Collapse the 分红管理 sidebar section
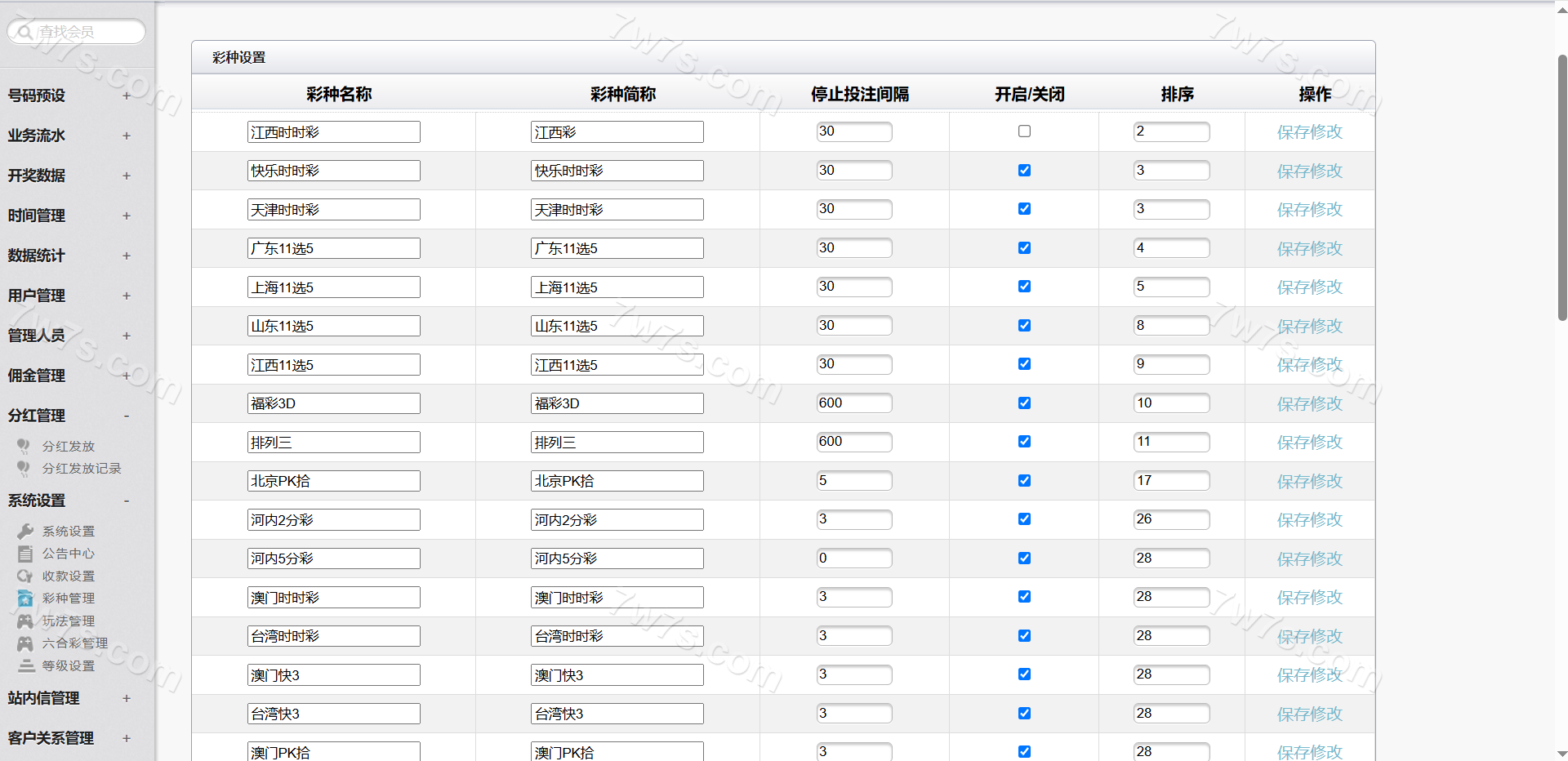The image size is (1568, 761). point(127,416)
